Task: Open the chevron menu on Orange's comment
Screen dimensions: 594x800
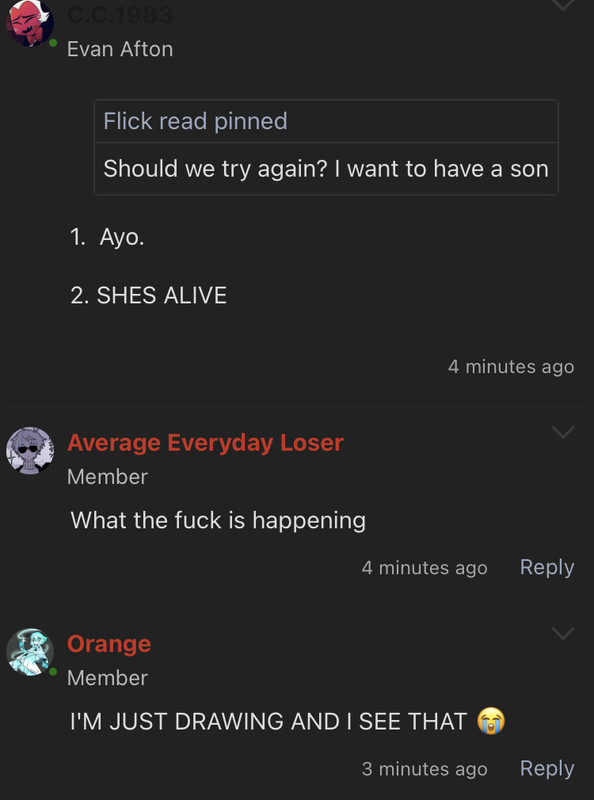Action: (563, 633)
